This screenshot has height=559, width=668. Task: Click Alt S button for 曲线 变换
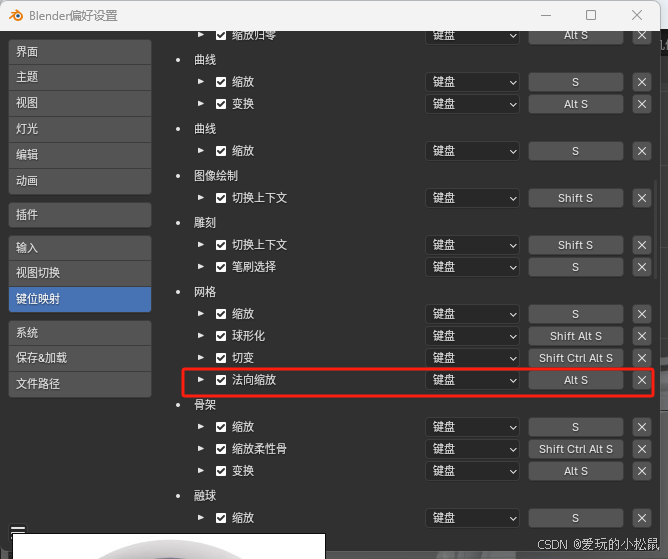click(576, 104)
